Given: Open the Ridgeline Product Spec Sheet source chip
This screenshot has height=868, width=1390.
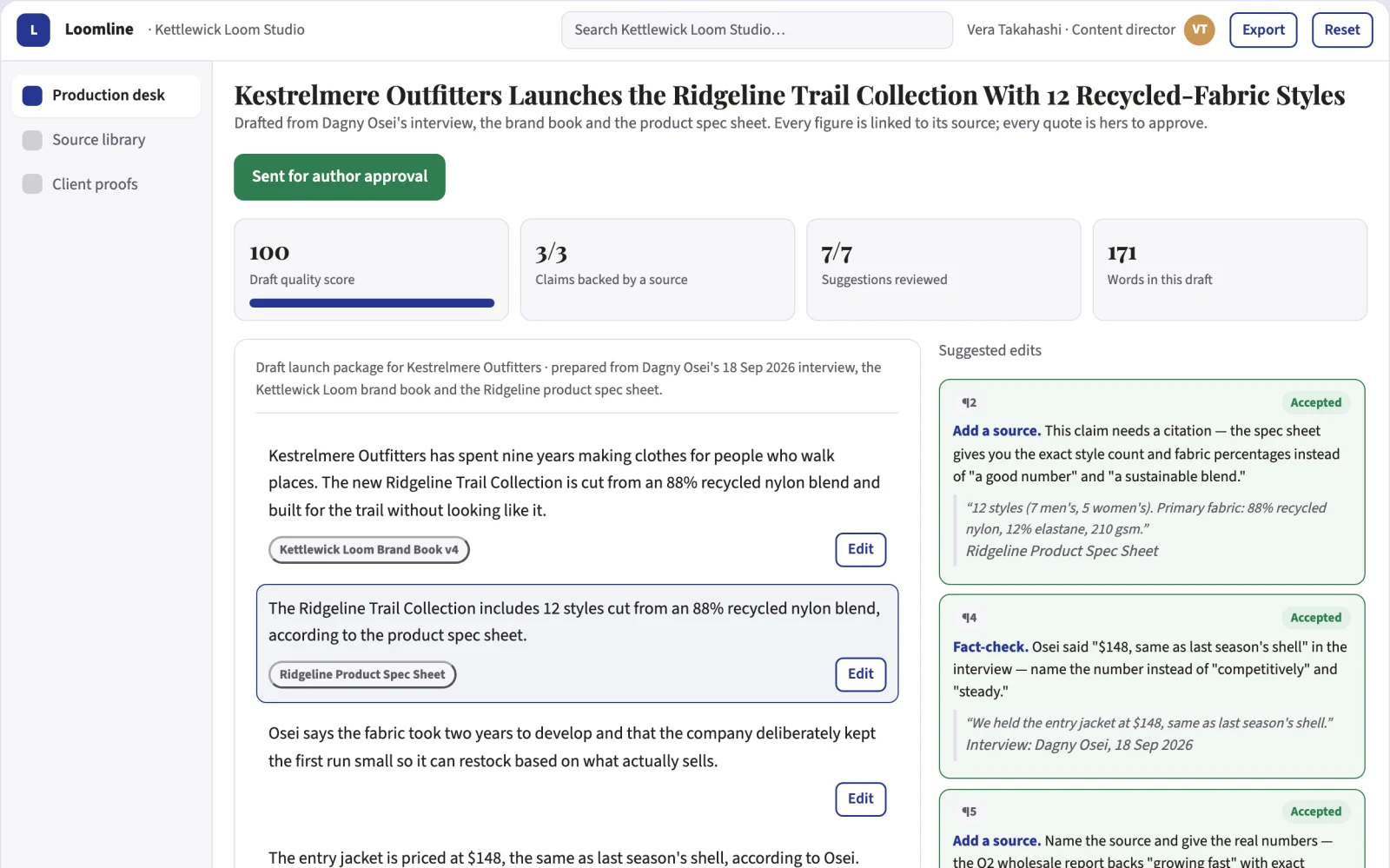Looking at the screenshot, I should pos(362,674).
